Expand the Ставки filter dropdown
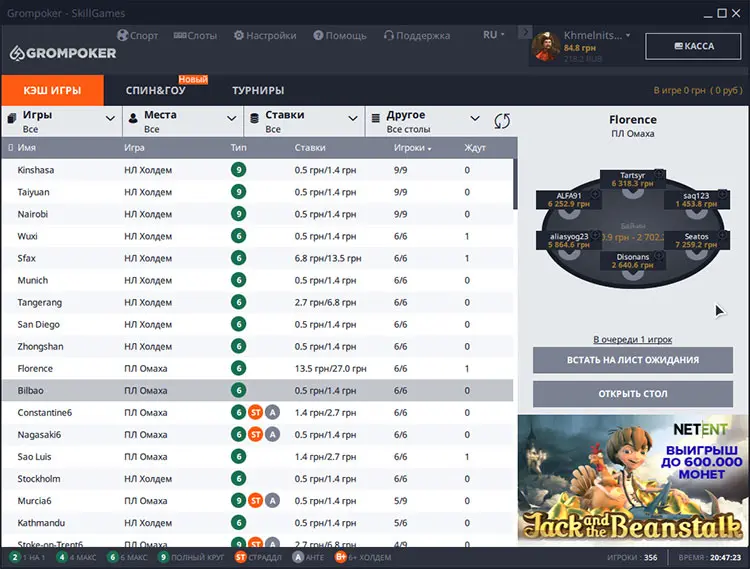The height and width of the screenshot is (569, 750). [x=304, y=121]
